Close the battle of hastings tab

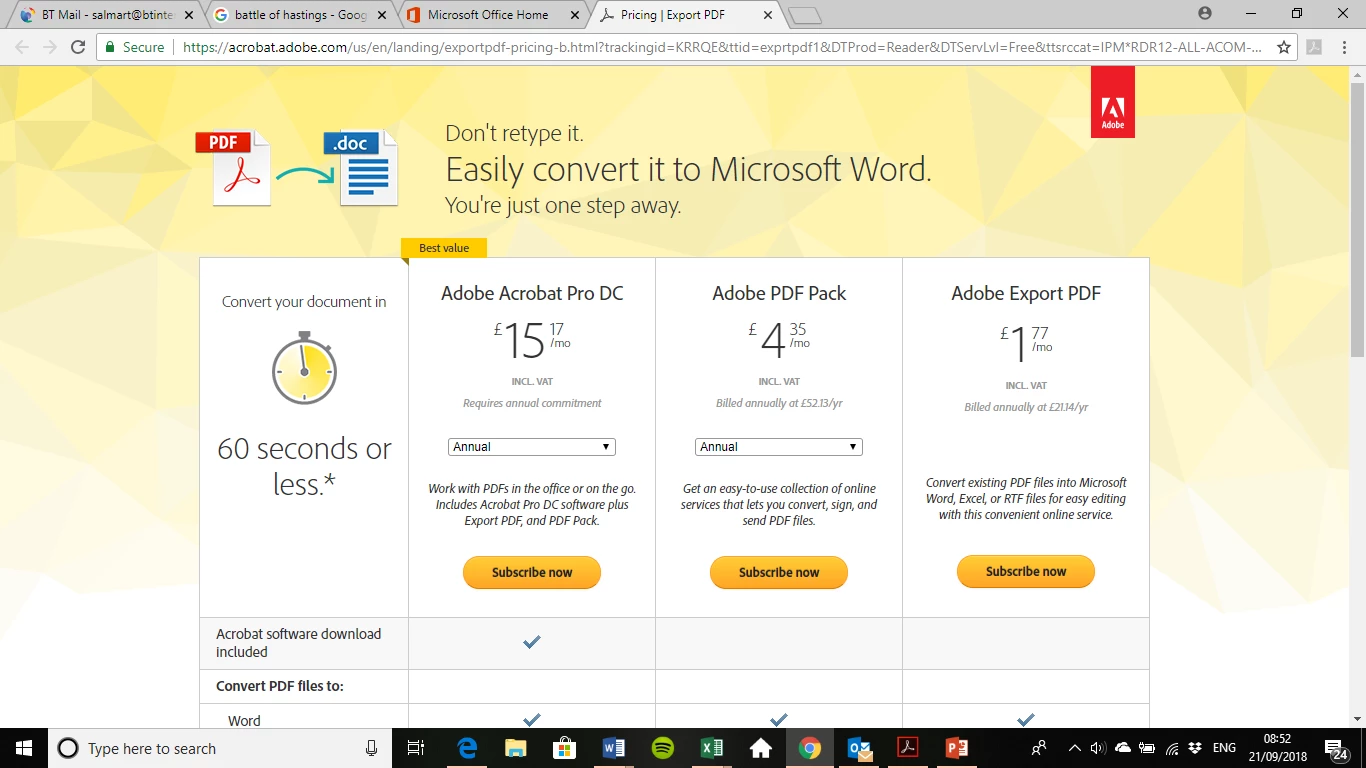[380, 15]
